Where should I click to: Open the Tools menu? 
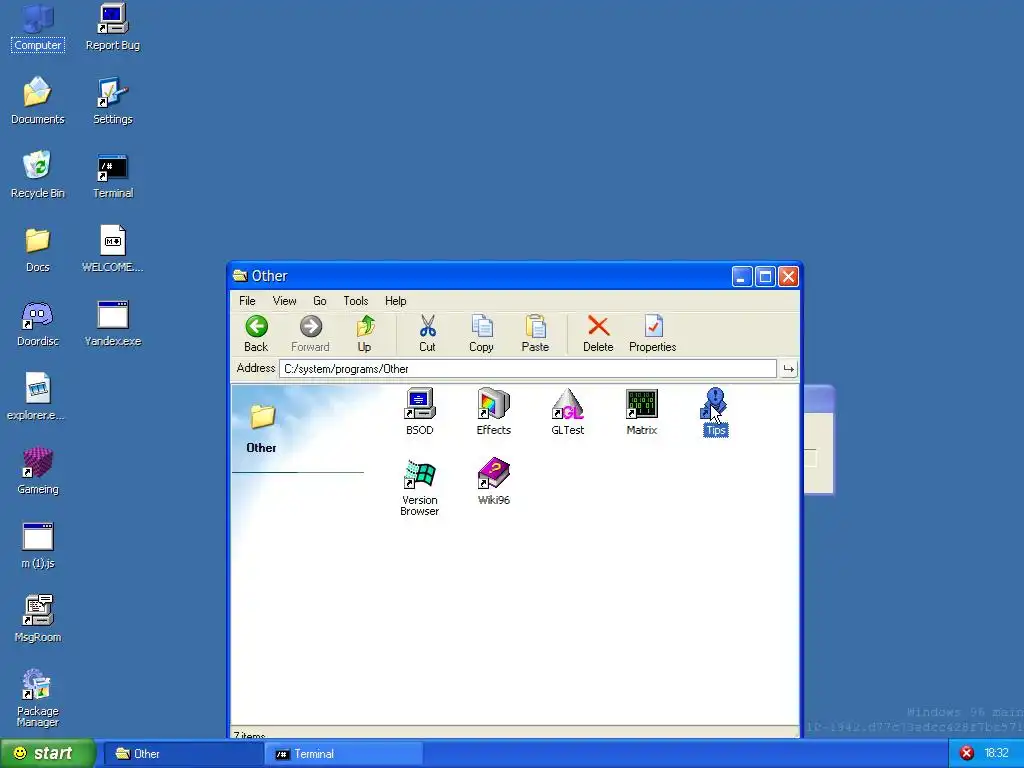click(x=356, y=301)
